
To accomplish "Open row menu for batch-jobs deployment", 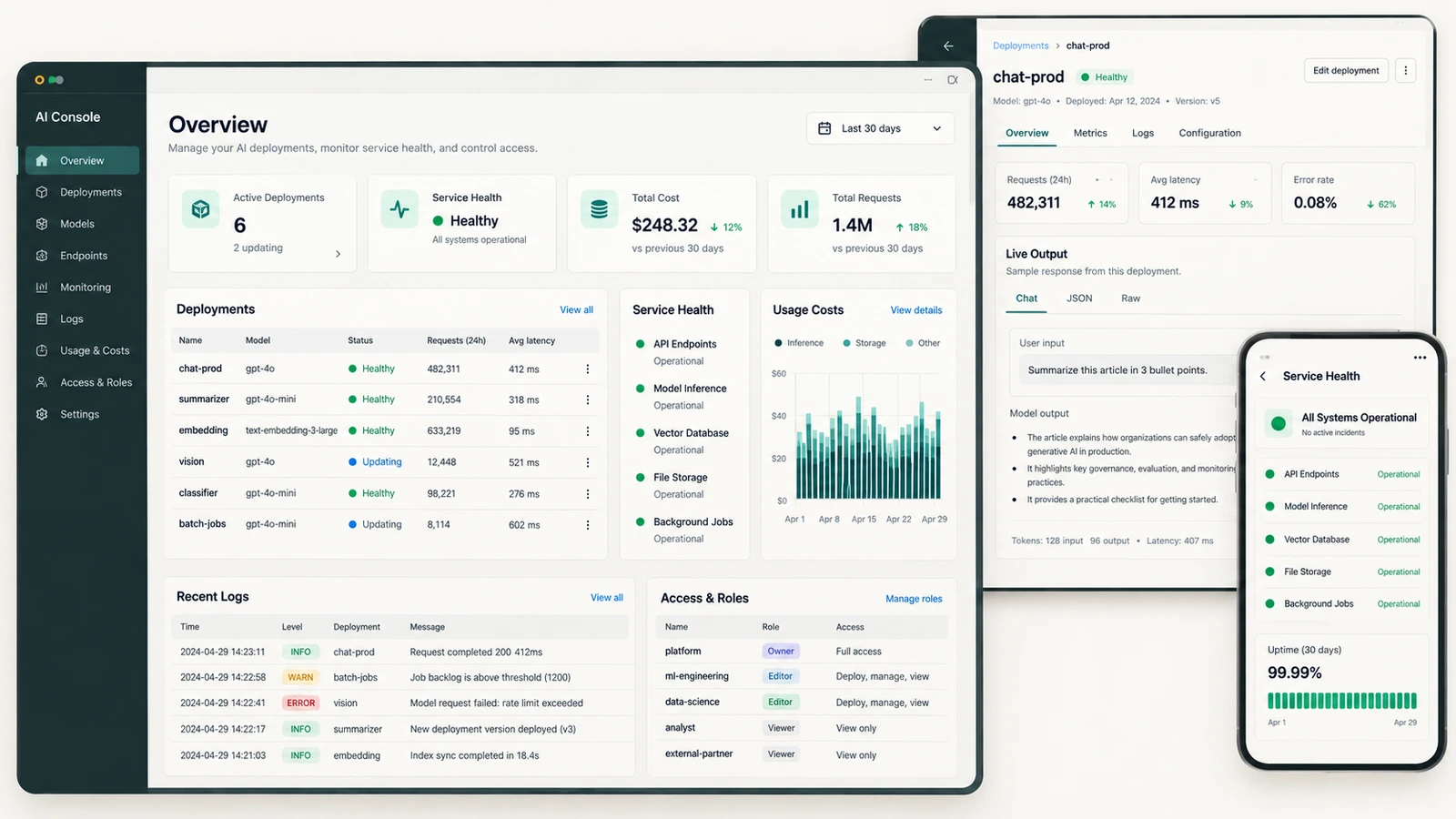I will click(x=587, y=525).
